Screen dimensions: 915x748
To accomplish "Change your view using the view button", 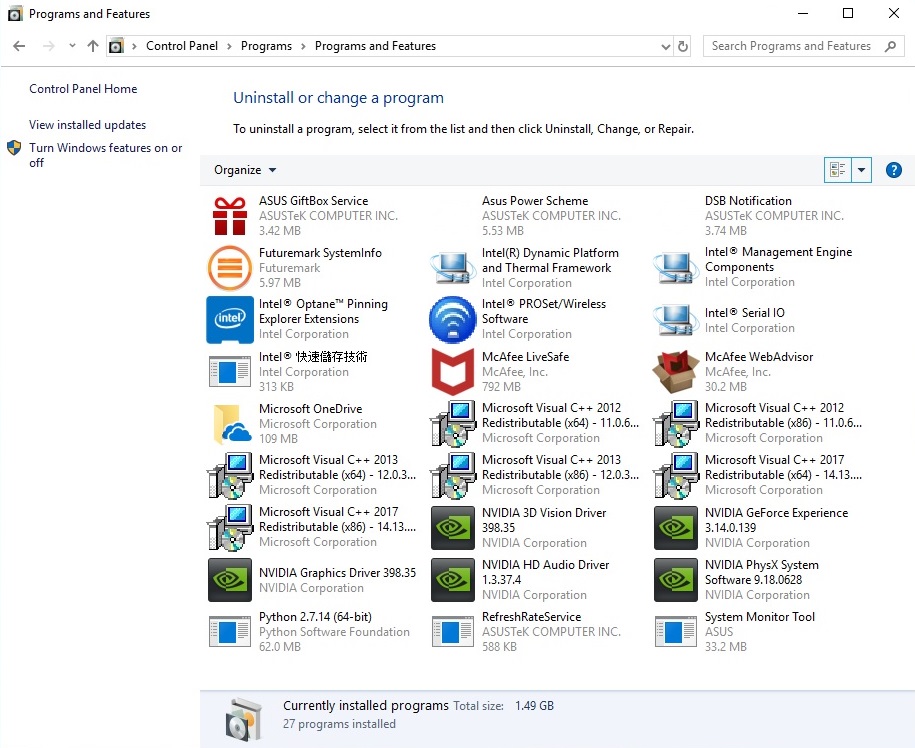I will coord(838,170).
